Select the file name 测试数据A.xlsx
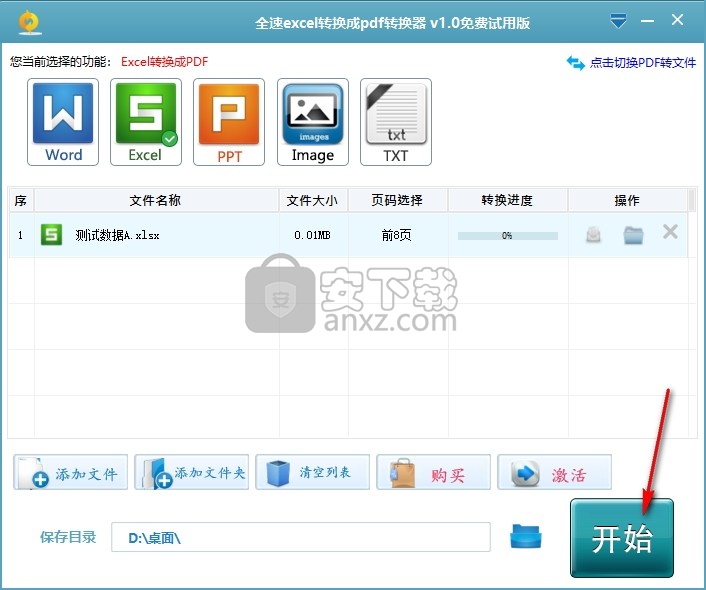The height and width of the screenshot is (590, 706). point(117,235)
